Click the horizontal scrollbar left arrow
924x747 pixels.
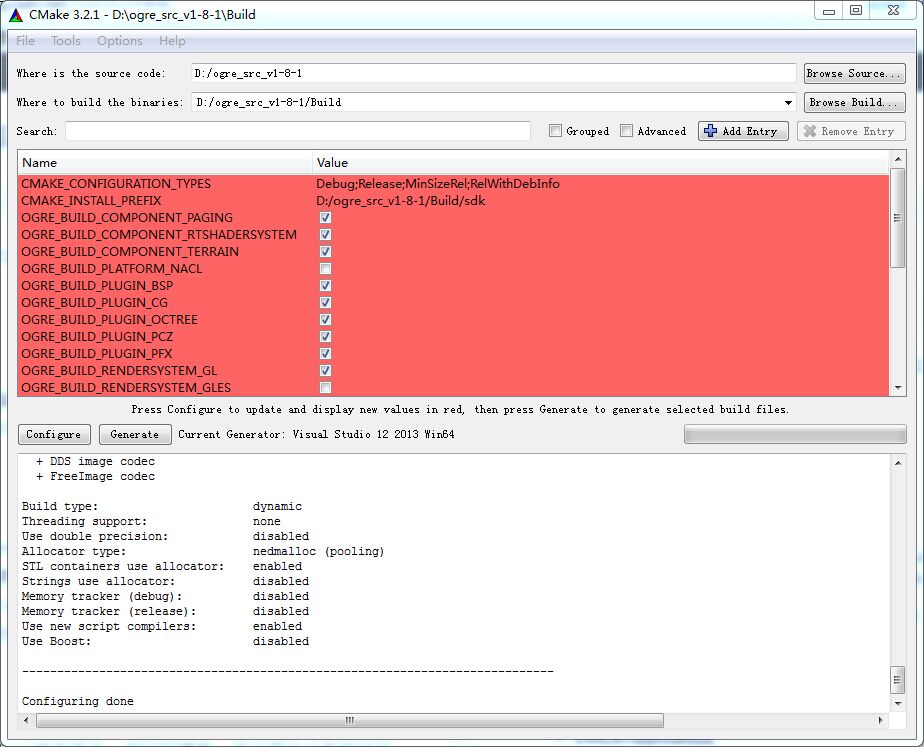click(26, 720)
